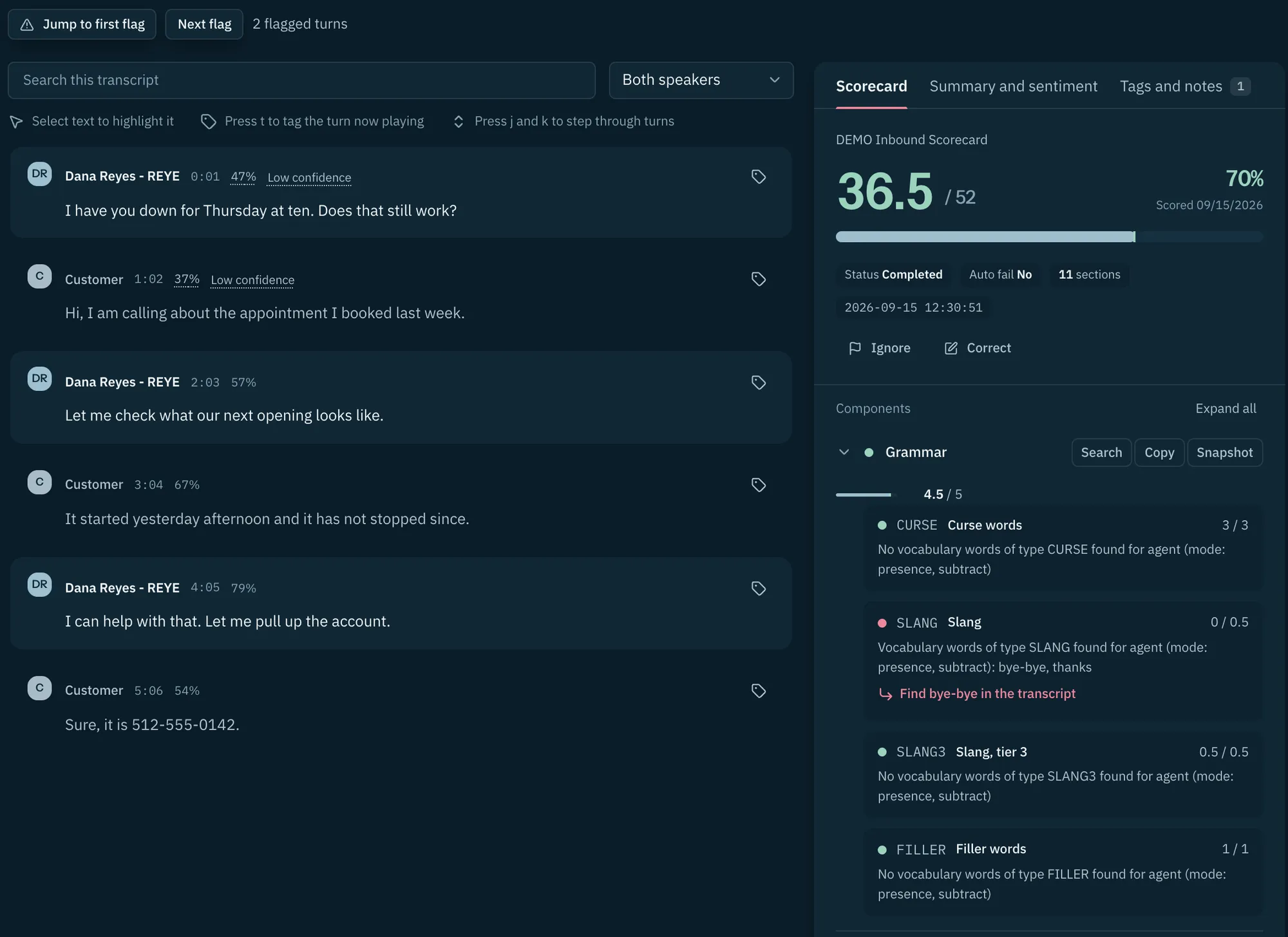Viewport: 1288px width, 937px height.
Task: Focus the Search this transcript field
Action: pos(301,80)
